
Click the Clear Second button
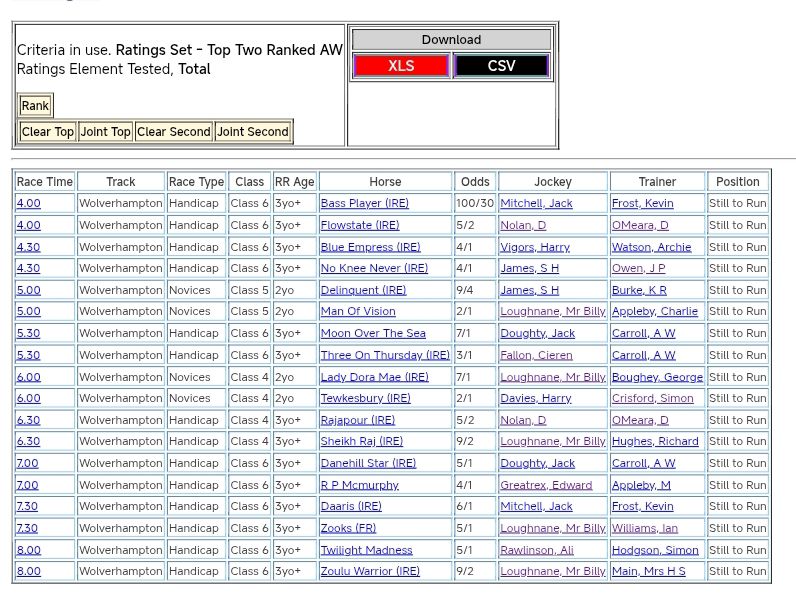pos(174,132)
